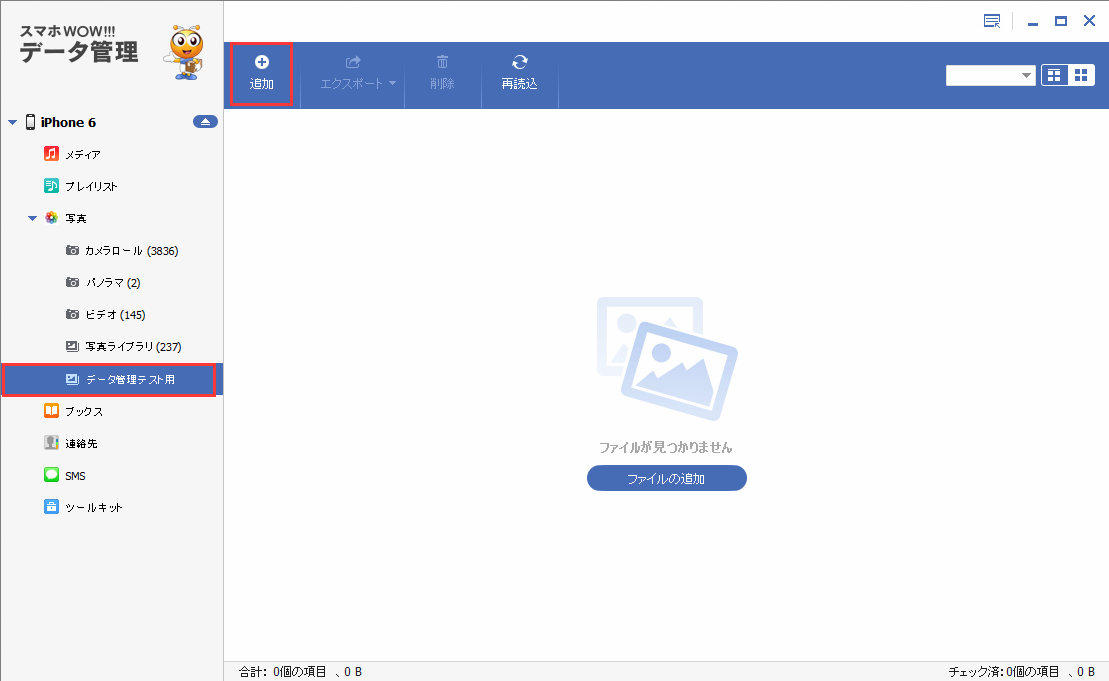Image resolution: width=1109 pixels, height=681 pixels.
Task: Open the プレイリスト (Playlist) category
Action: (x=90, y=186)
